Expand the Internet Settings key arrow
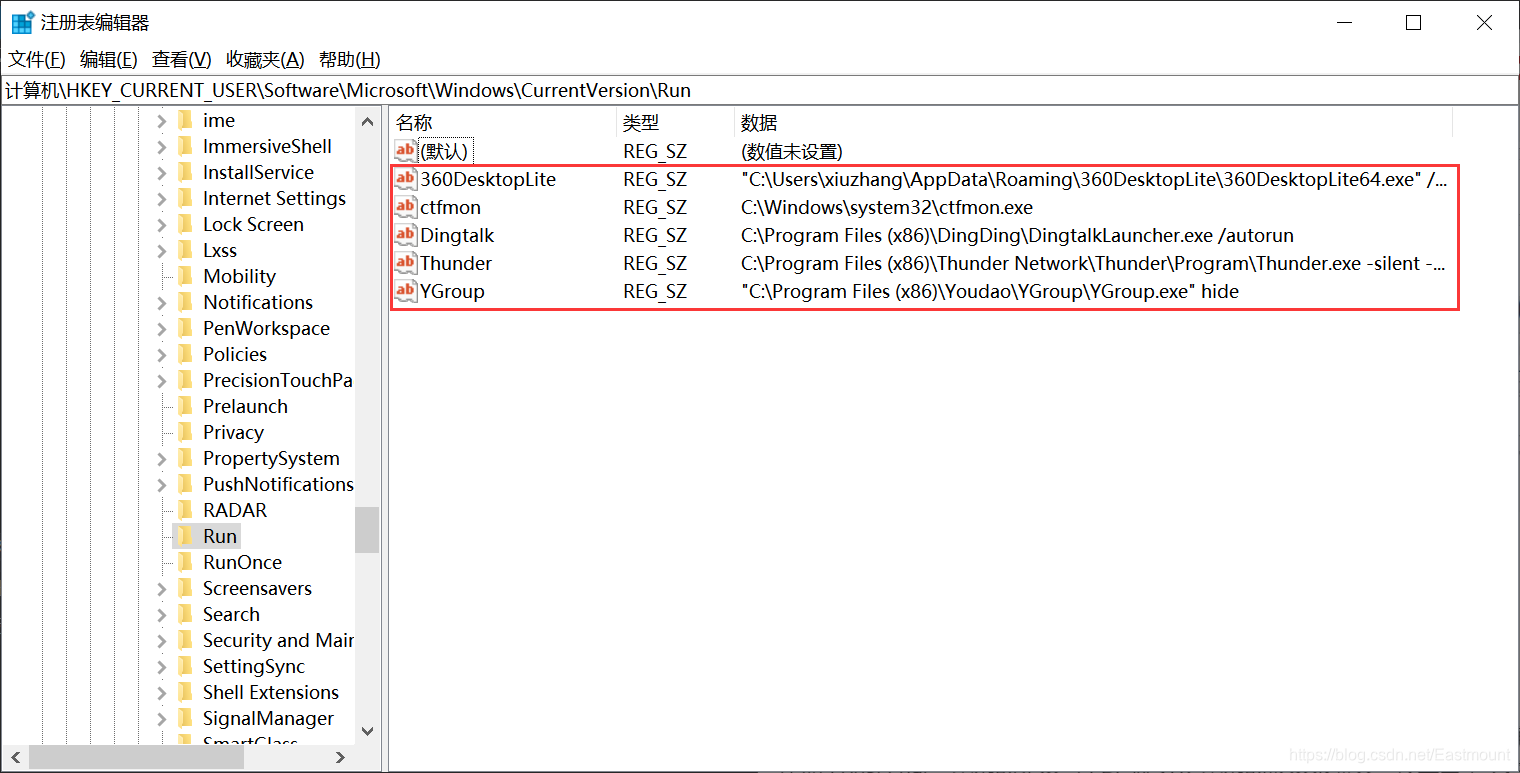The width and height of the screenshot is (1520, 773). tap(162, 199)
